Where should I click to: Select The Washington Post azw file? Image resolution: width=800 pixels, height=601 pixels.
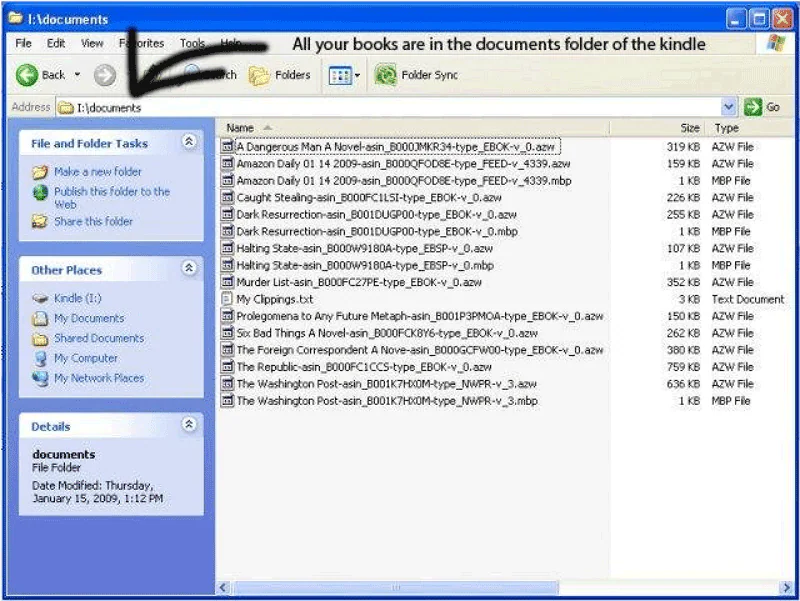click(x=386, y=384)
